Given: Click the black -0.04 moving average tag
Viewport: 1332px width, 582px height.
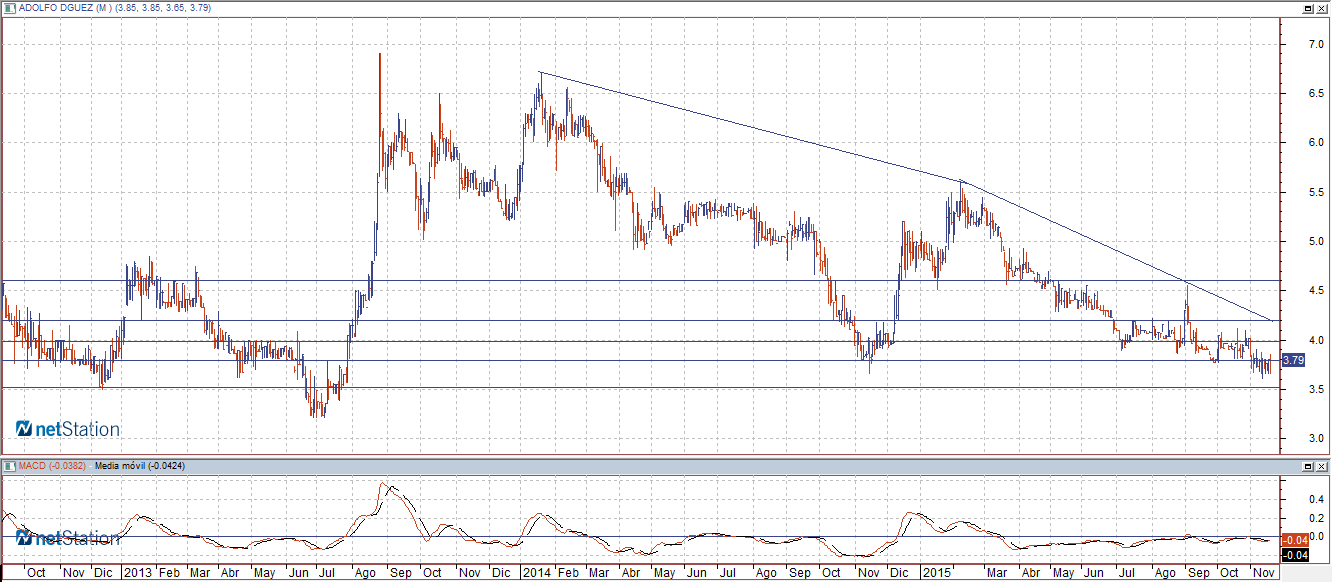Looking at the screenshot, I should pyautogui.click(x=1294, y=555).
